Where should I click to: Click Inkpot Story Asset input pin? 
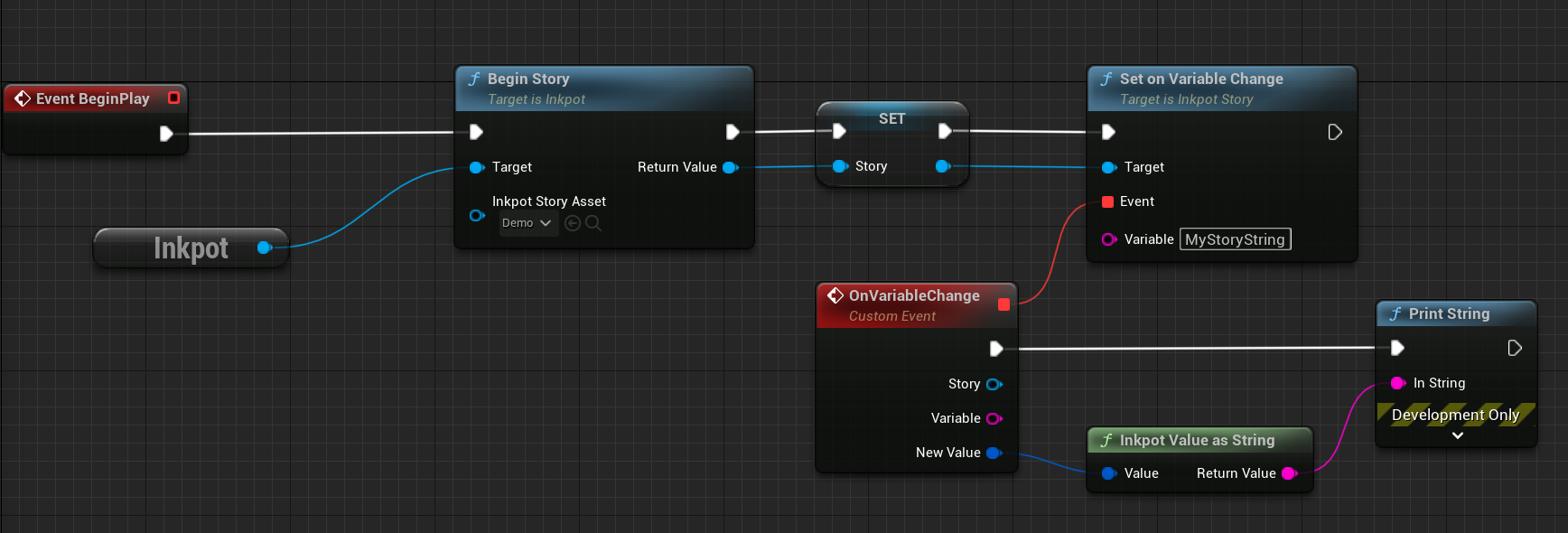click(x=477, y=215)
